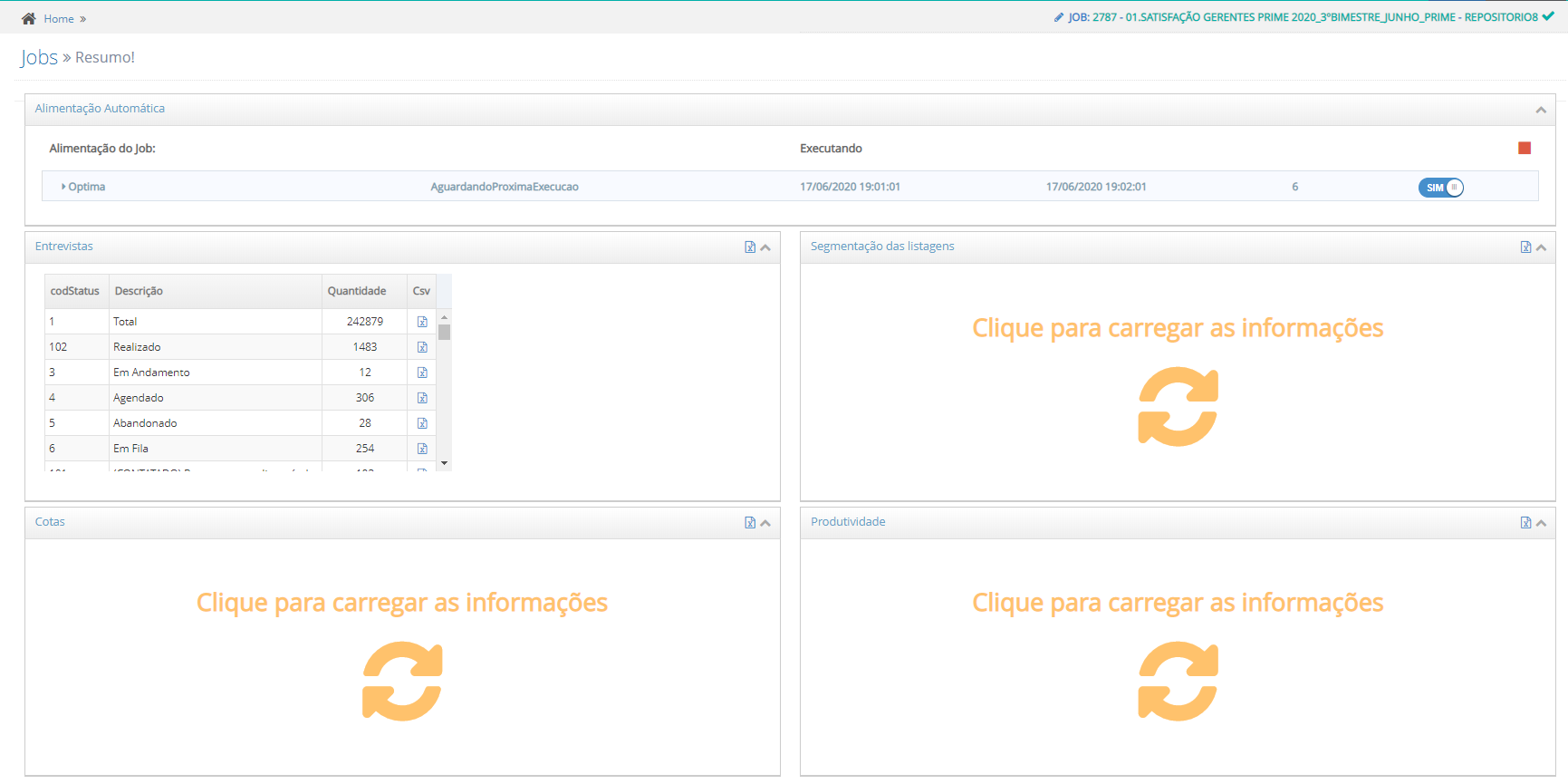Select the 'Abandonado' description cell

click(216, 423)
